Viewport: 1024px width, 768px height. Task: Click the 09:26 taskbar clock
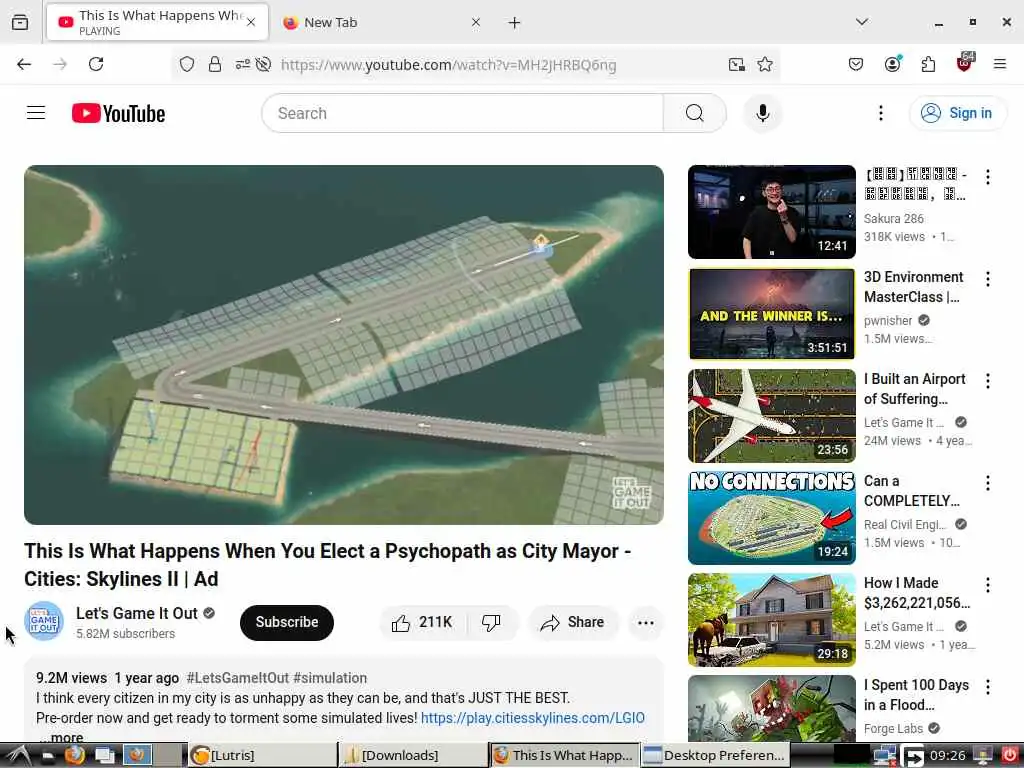point(947,756)
